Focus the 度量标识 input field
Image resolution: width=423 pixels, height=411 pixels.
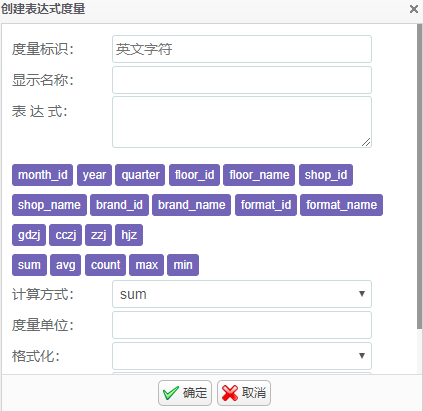pyautogui.click(x=242, y=49)
